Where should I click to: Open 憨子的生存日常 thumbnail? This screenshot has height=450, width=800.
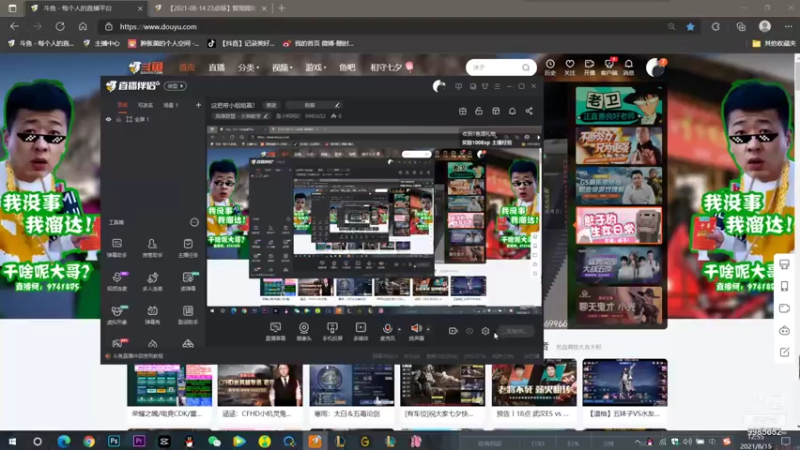pos(618,225)
